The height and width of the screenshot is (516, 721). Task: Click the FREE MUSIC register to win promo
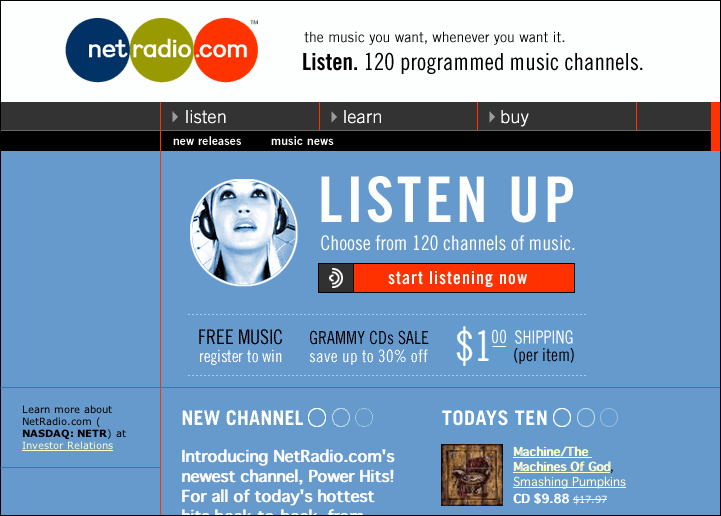[x=240, y=346]
